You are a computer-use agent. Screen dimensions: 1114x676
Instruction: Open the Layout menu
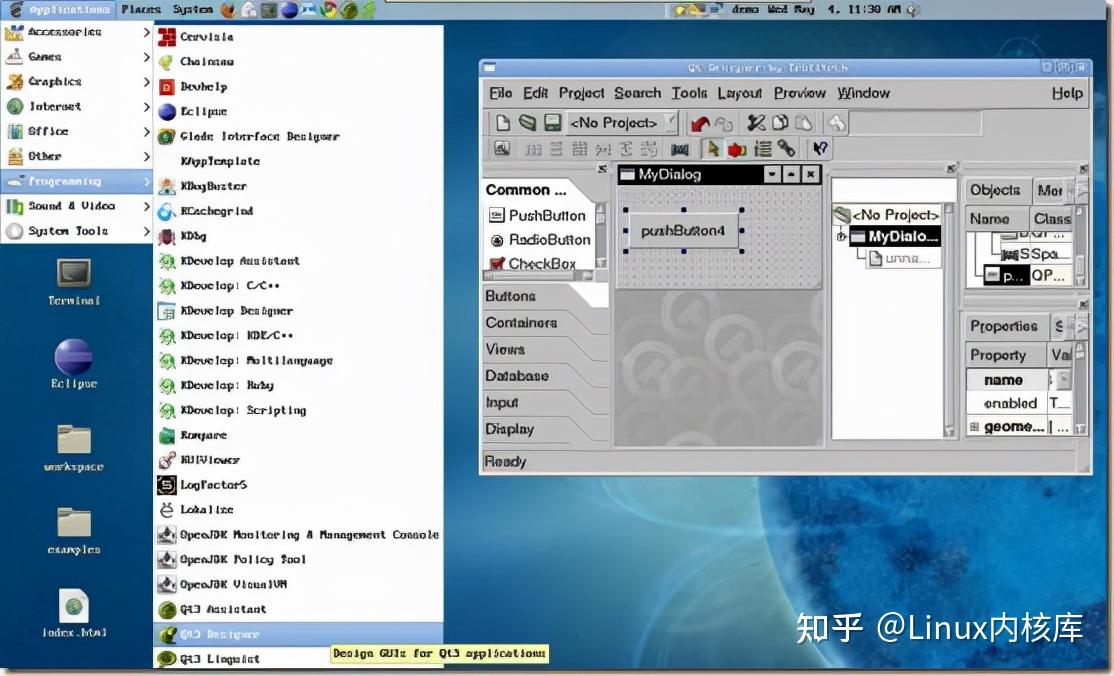740,93
